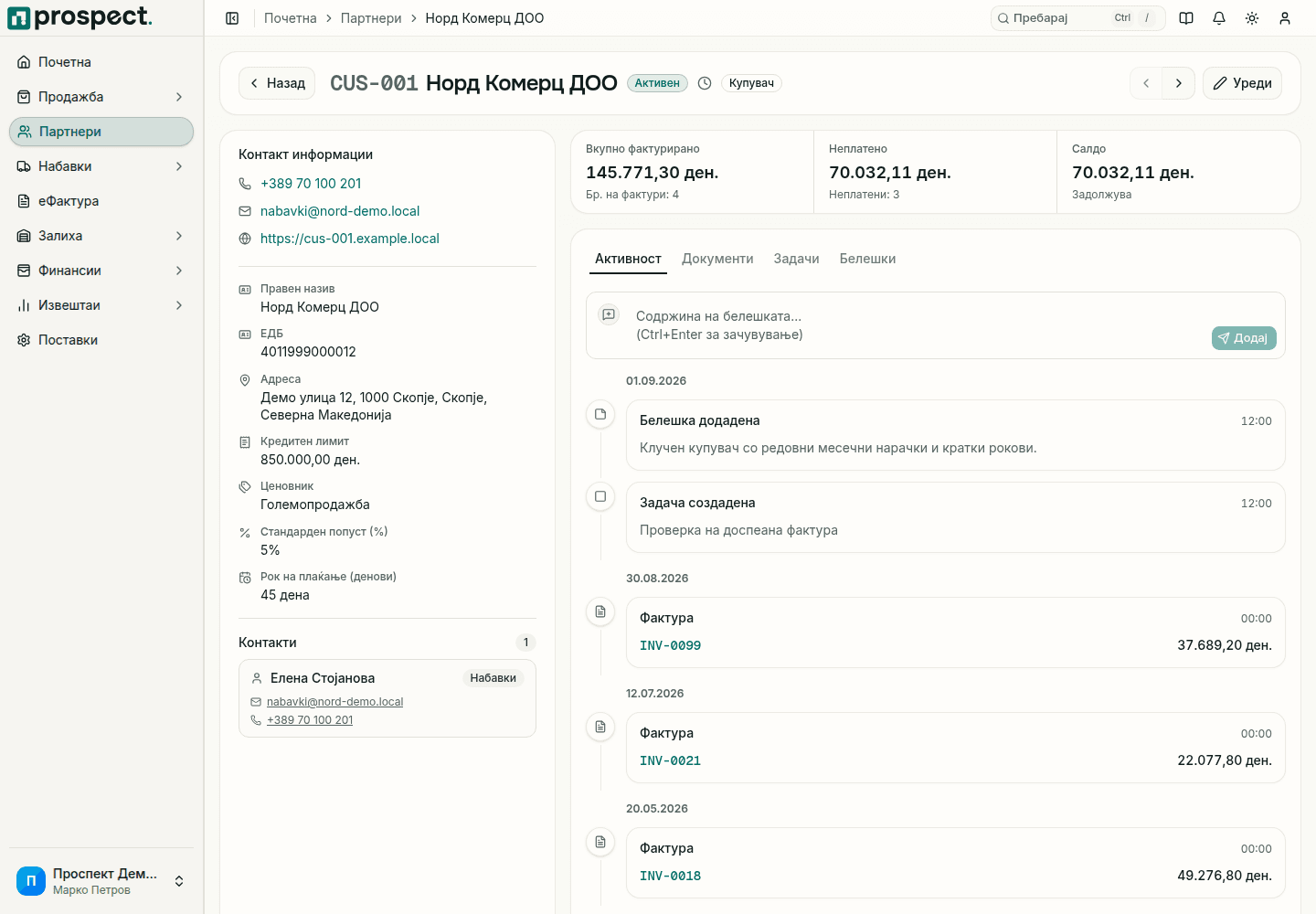This screenshot has height=914, width=1316.
Task: Open Поставки settings in sidebar
Action: [101, 340]
